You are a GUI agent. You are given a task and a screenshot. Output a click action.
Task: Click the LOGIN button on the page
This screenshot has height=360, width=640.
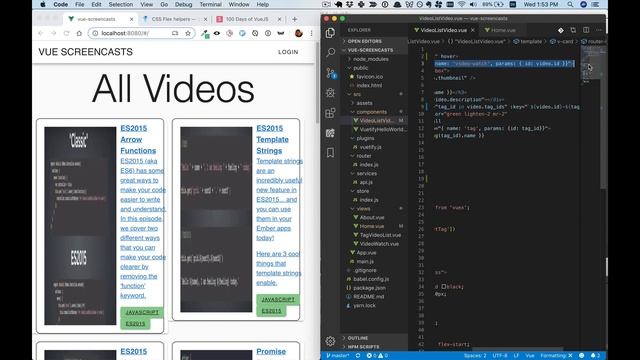click(288, 52)
